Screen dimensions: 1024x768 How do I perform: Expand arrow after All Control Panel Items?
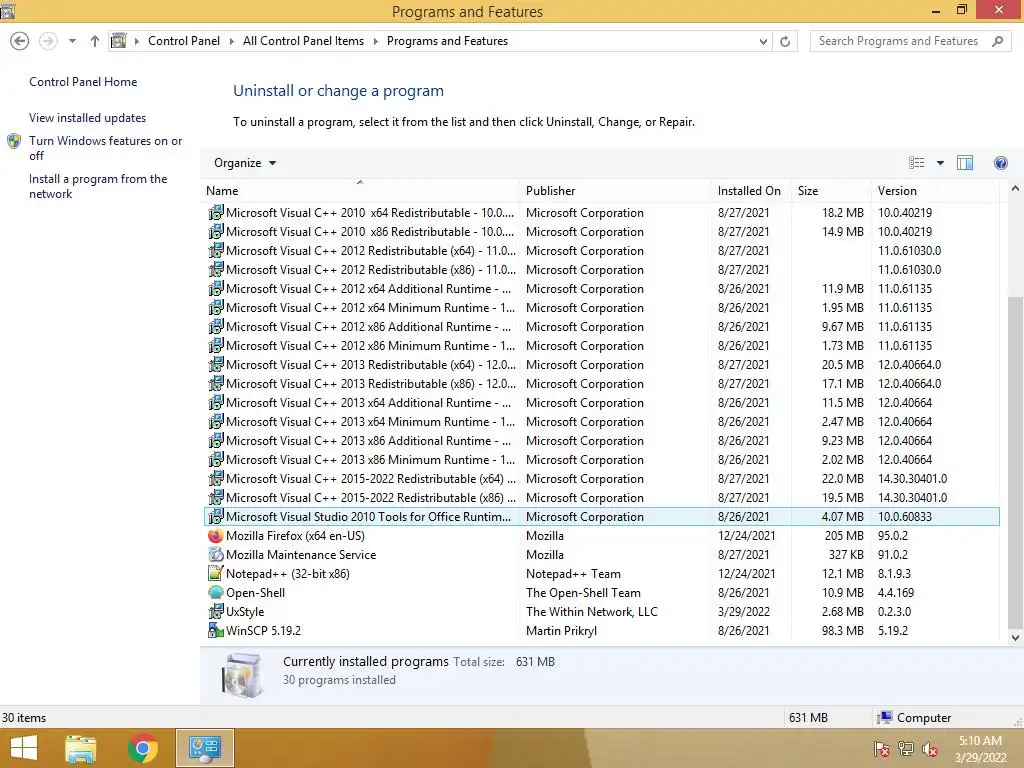tap(376, 41)
